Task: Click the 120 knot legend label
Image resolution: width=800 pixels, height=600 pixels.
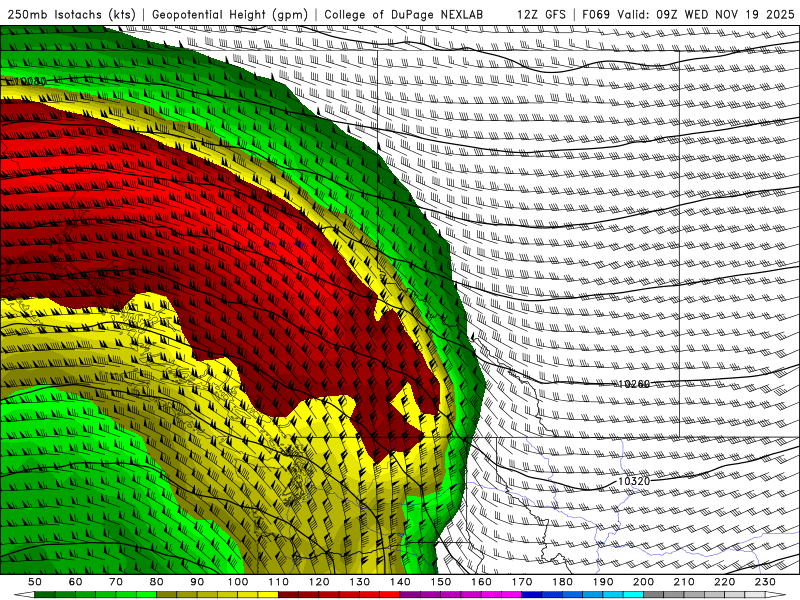Action: (319, 582)
